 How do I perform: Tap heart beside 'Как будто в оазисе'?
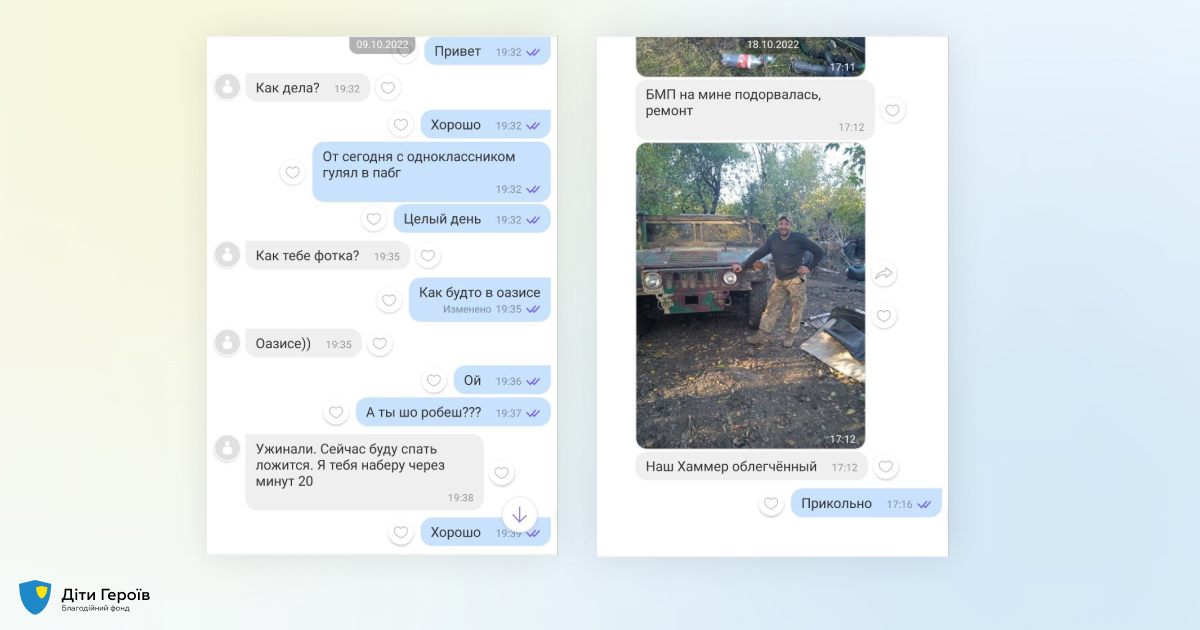390,300
